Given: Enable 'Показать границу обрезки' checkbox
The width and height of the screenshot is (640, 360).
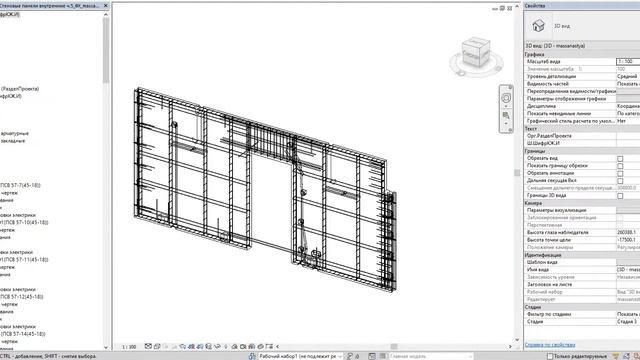Looking at the screenshot, I should [620, 166].
